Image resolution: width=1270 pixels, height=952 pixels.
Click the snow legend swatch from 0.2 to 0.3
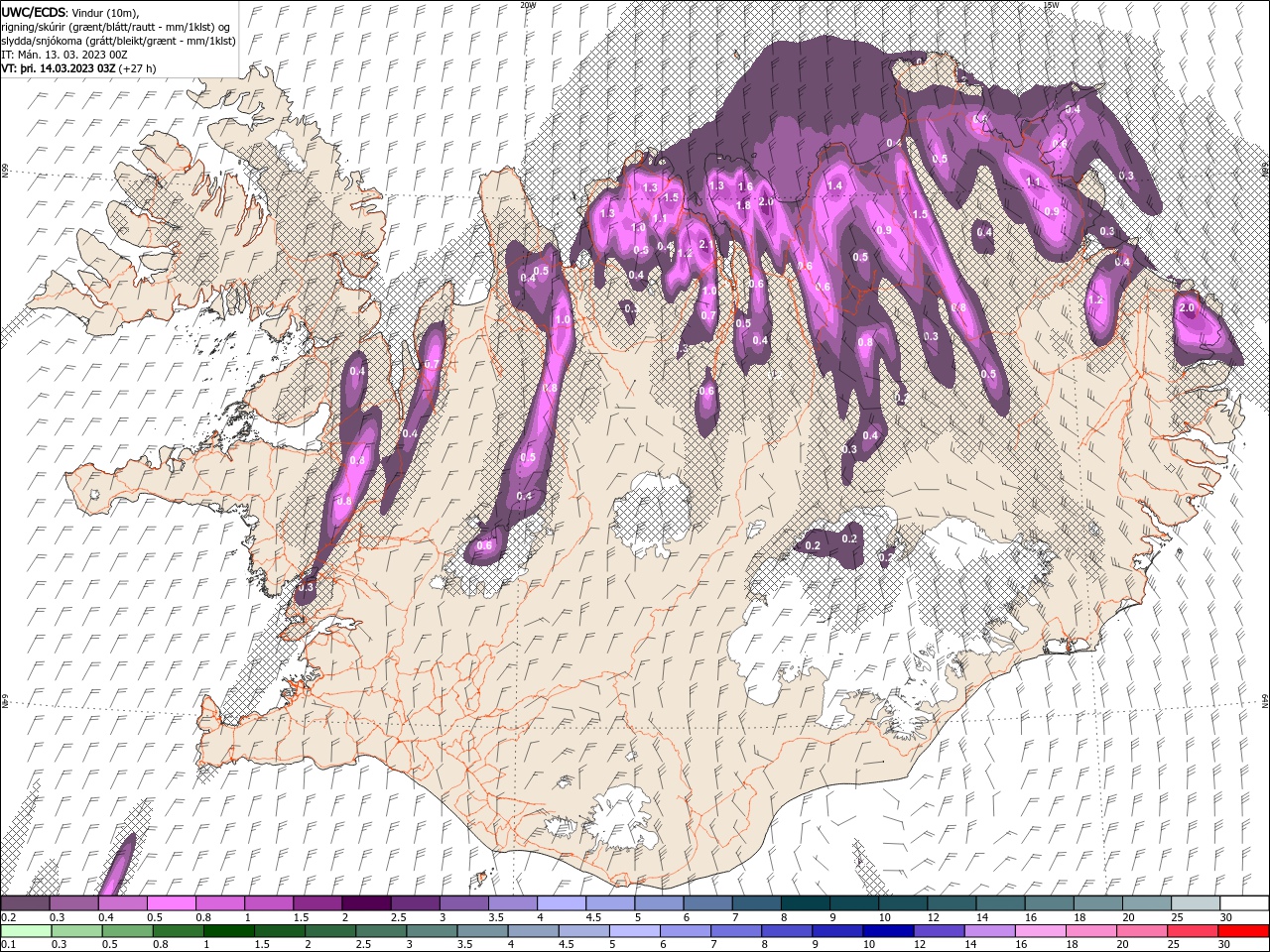tap(26, 903)
